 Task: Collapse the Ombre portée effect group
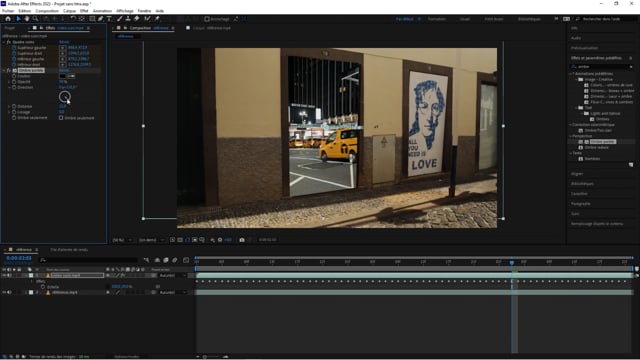(4, 70)
